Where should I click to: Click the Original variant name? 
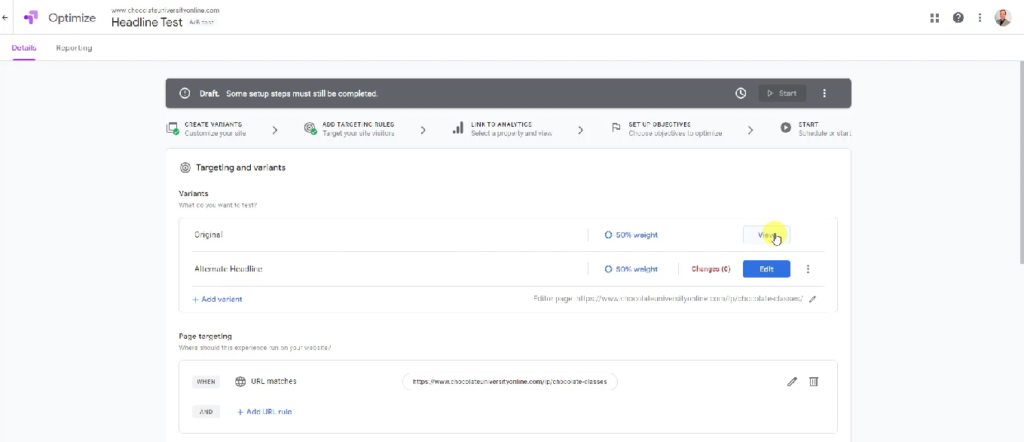pyautogui.click(x=208, y=234)
